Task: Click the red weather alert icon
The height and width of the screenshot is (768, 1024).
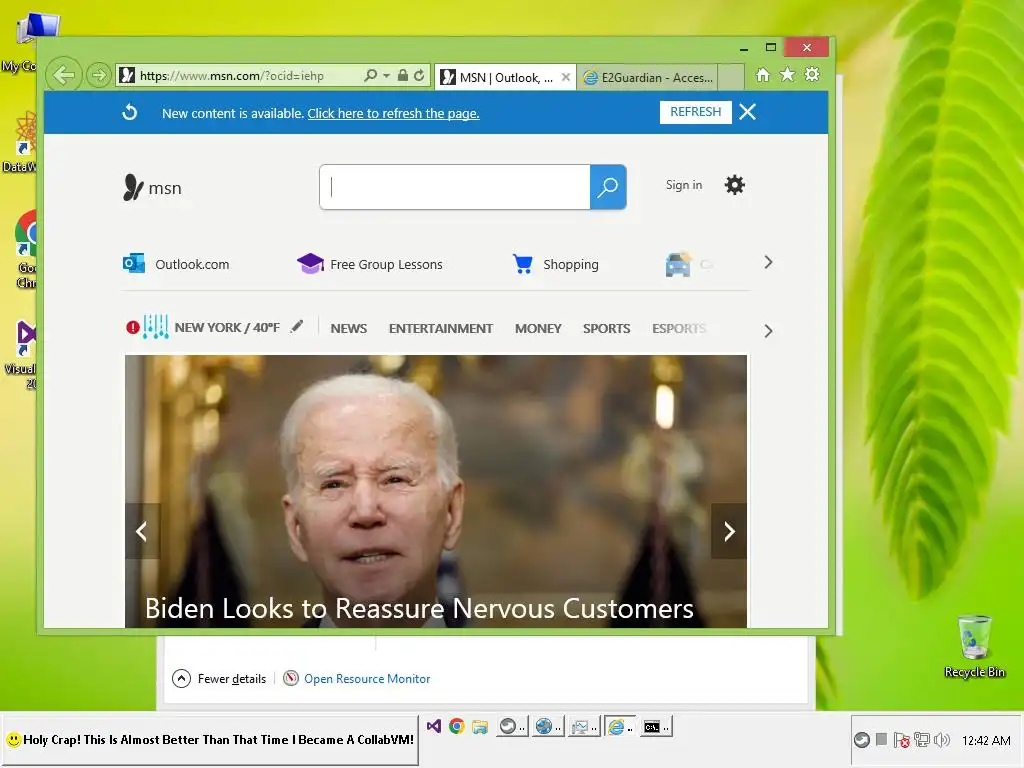Action: coord(133,327)
